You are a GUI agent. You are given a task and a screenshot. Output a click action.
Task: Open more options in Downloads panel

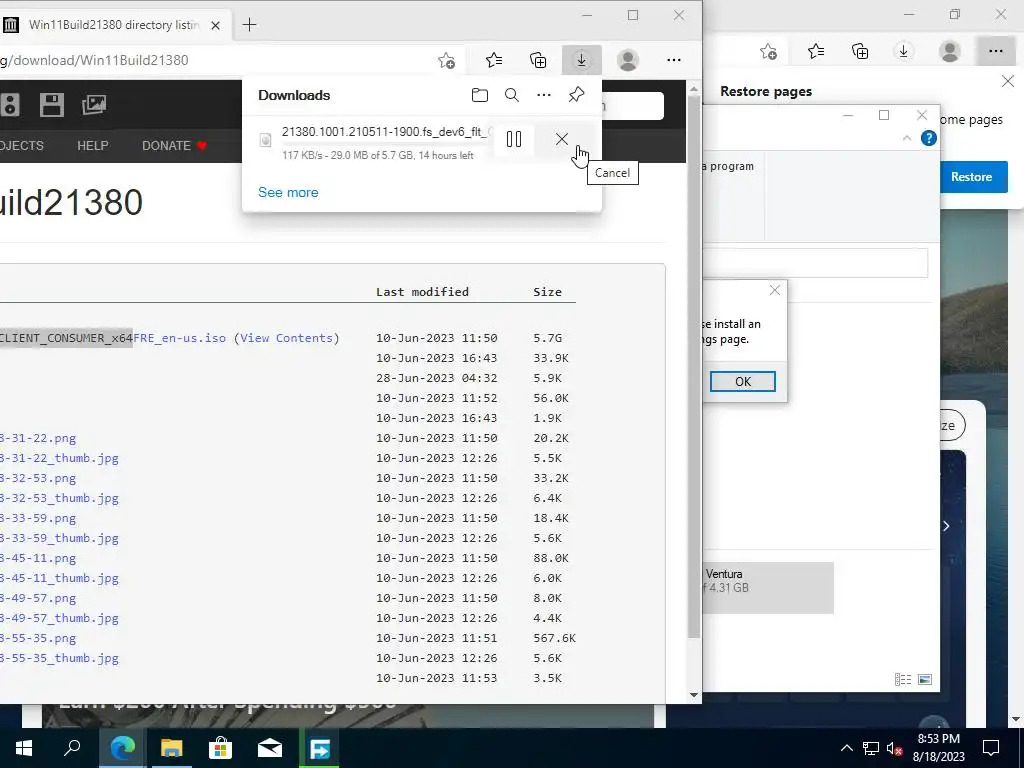tap(543, 95)
